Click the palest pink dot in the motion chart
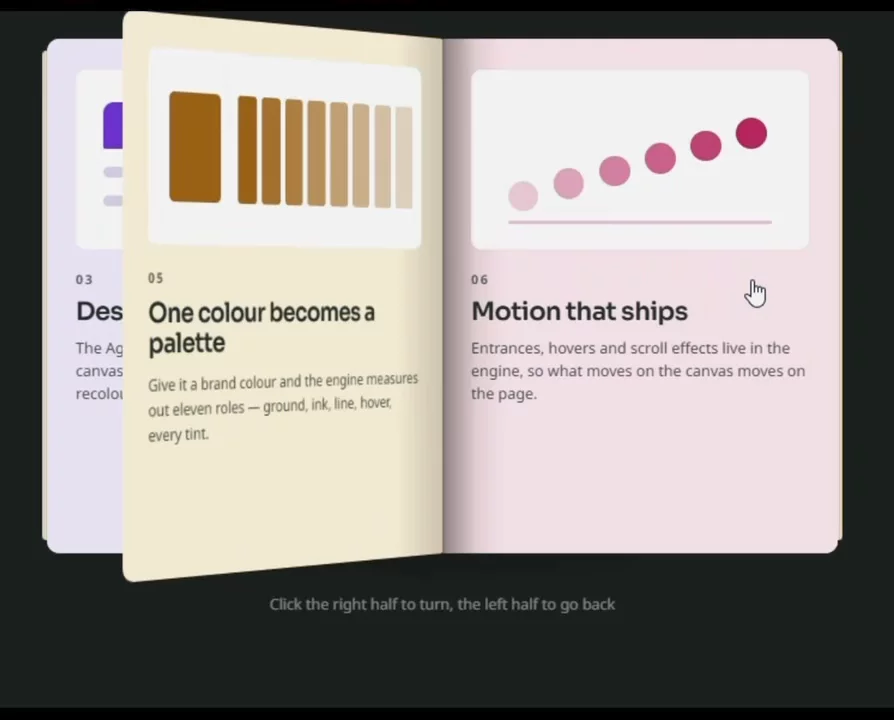894x720 pixels. (523, 196)
